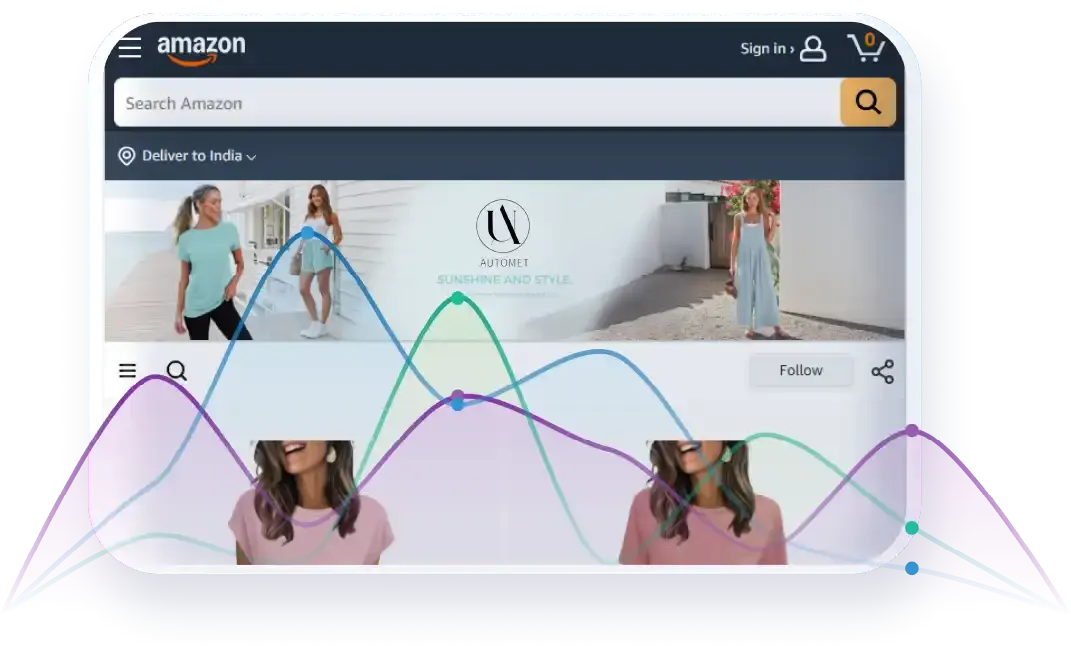This screenshot has width=1071, height=660.
Task: Open the Amazon hamburger menu beside the logo
Action: coord(130,48)
